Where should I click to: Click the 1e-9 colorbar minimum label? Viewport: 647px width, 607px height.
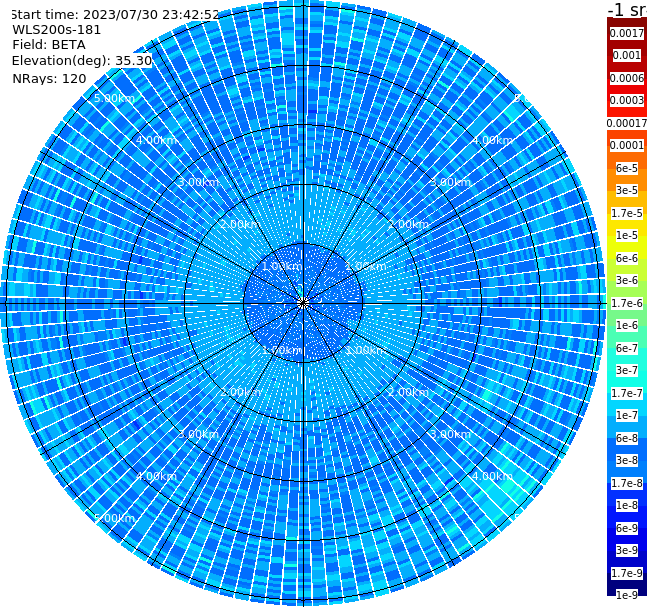(x=627, y=595)
